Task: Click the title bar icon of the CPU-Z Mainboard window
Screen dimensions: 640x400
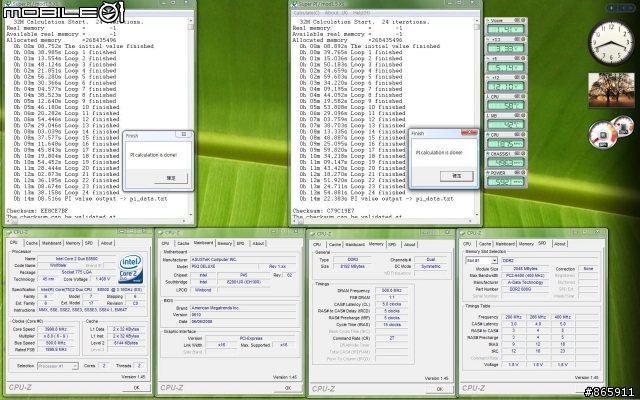Action: point(161,233)
